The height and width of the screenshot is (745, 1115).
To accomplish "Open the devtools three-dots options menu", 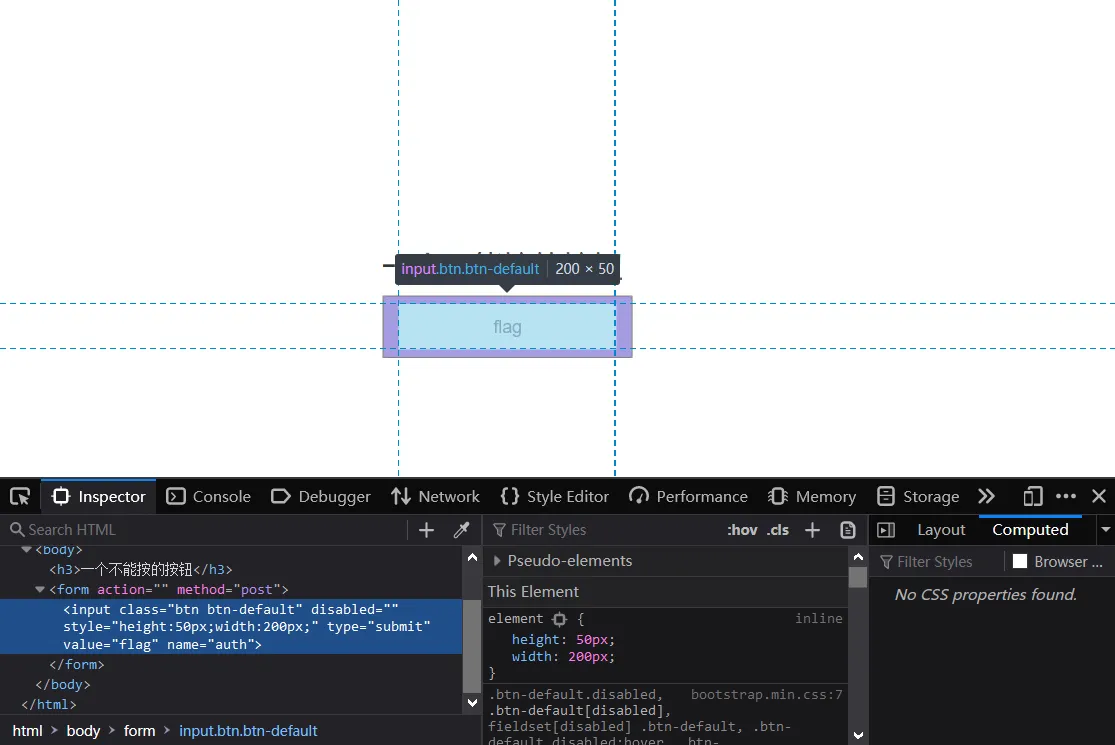I will [x=1065, y=496].
